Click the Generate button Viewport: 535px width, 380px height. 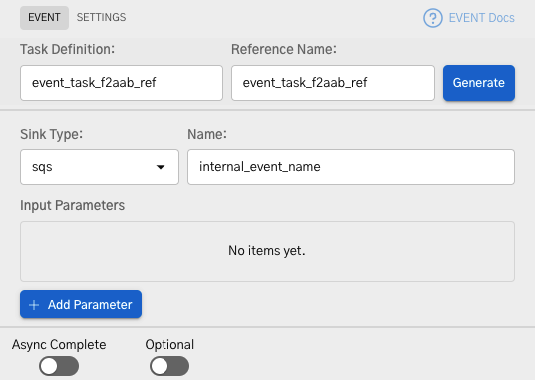coord(479,83)
